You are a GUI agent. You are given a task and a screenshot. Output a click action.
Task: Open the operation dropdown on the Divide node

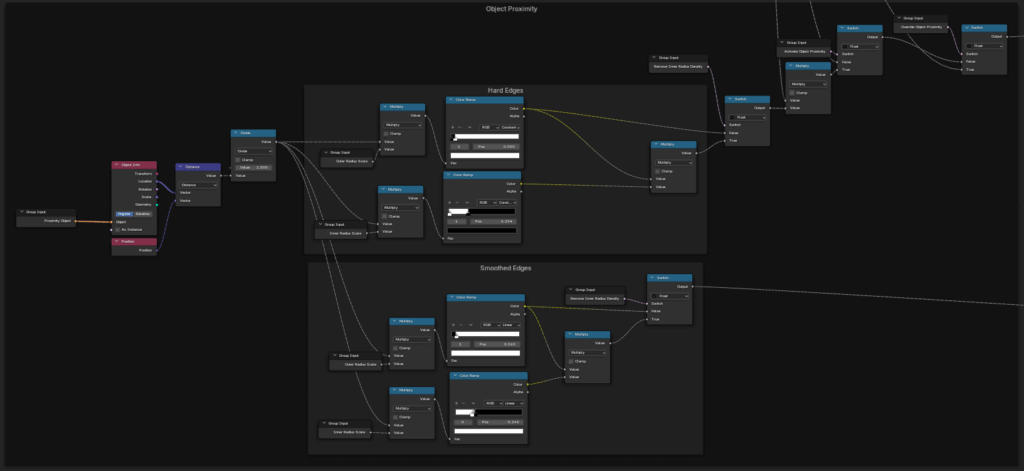coord(253,151)
